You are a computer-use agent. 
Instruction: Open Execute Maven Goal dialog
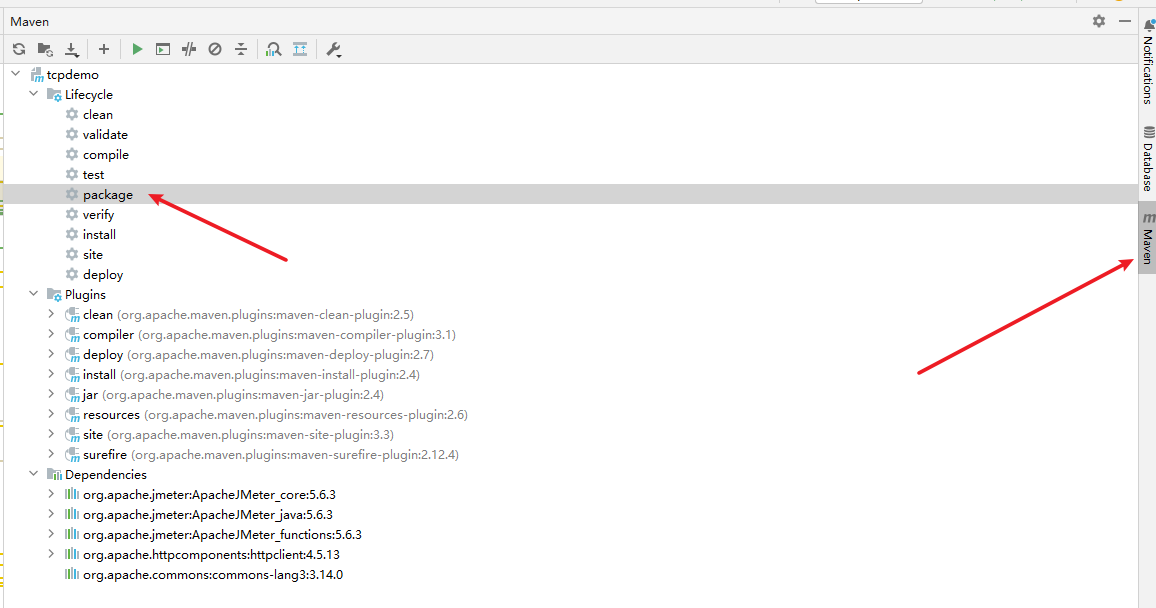coord(163,49)
